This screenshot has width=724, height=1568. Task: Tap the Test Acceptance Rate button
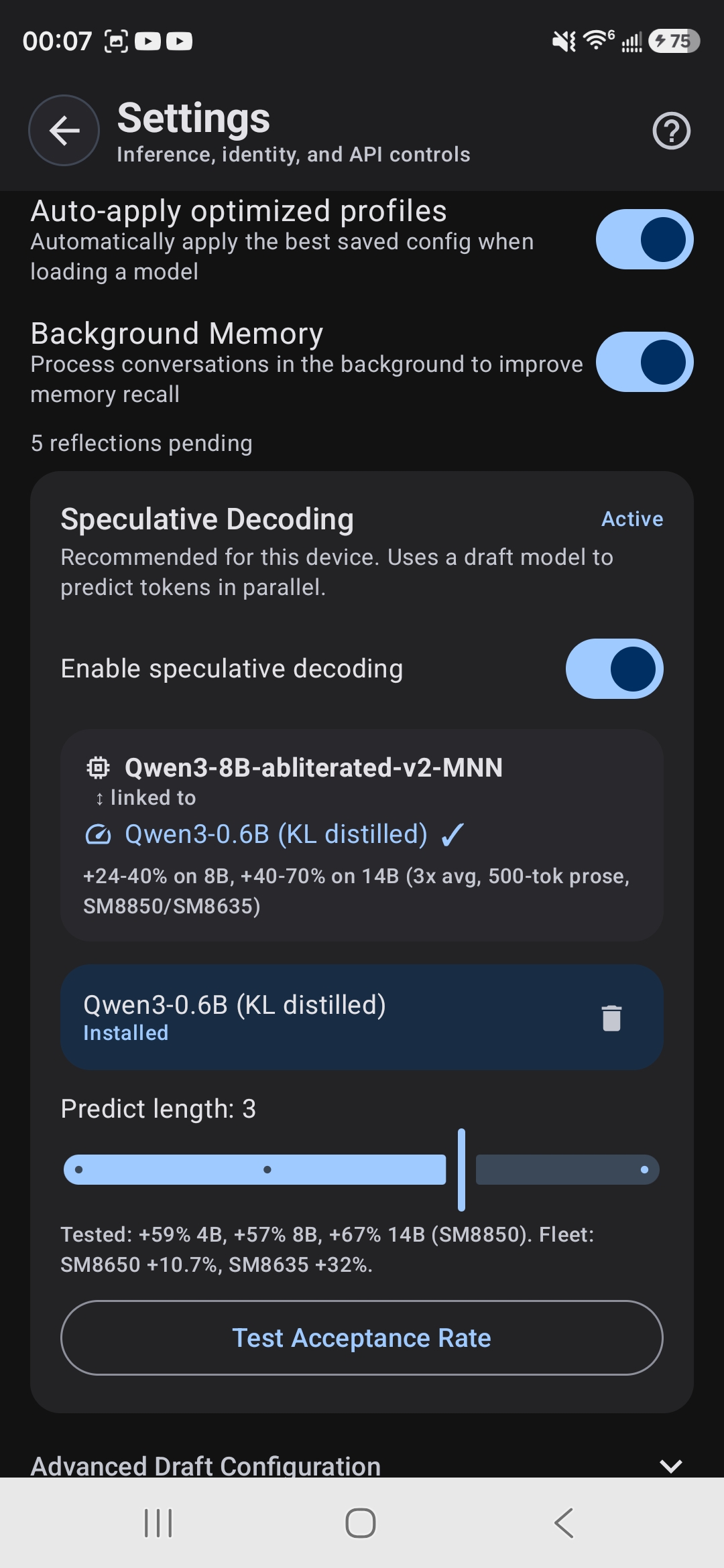coord(362,1337)
